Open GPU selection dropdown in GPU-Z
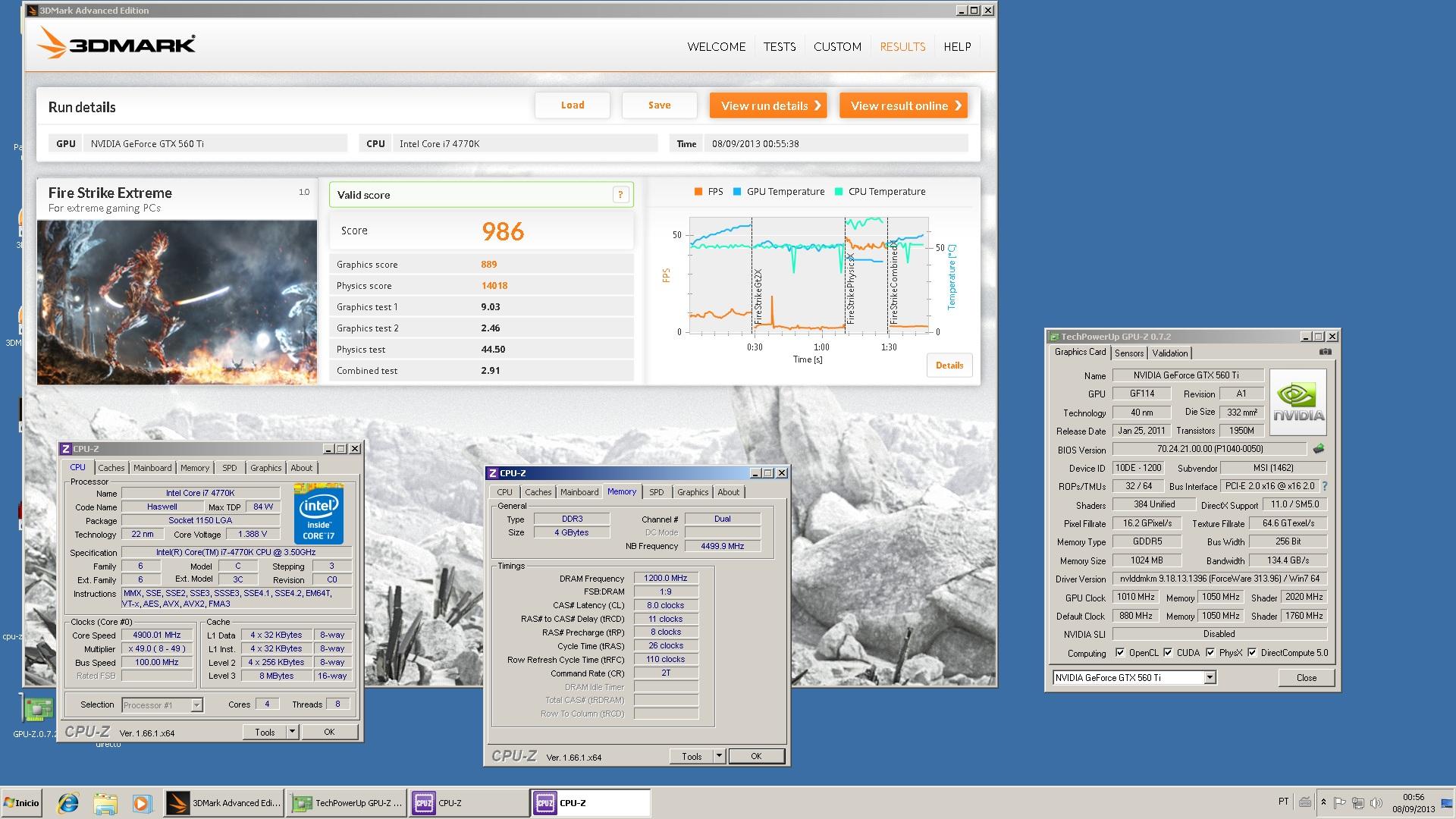The height and width of the screenshot is (819, 1456). (x=1210, y=677)
